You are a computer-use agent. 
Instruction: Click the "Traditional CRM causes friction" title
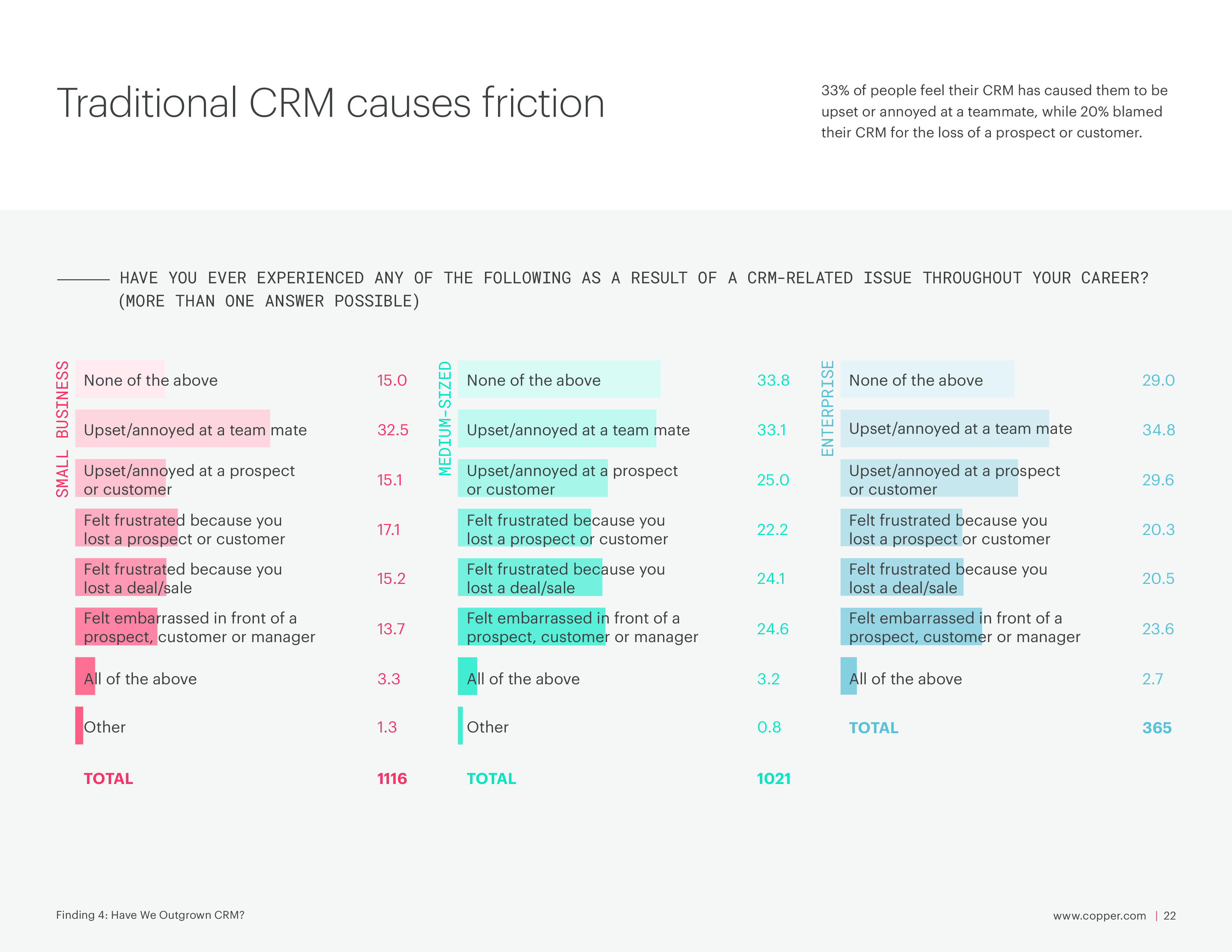tap(330, 103)
